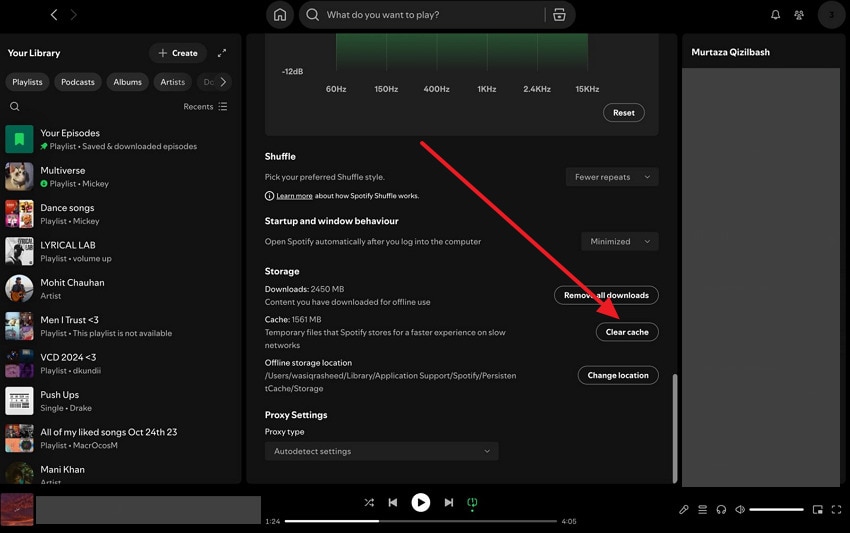Screen dimensions: 850x533
Task: Go forward with the right arrow
Action: tap(73, 15)
